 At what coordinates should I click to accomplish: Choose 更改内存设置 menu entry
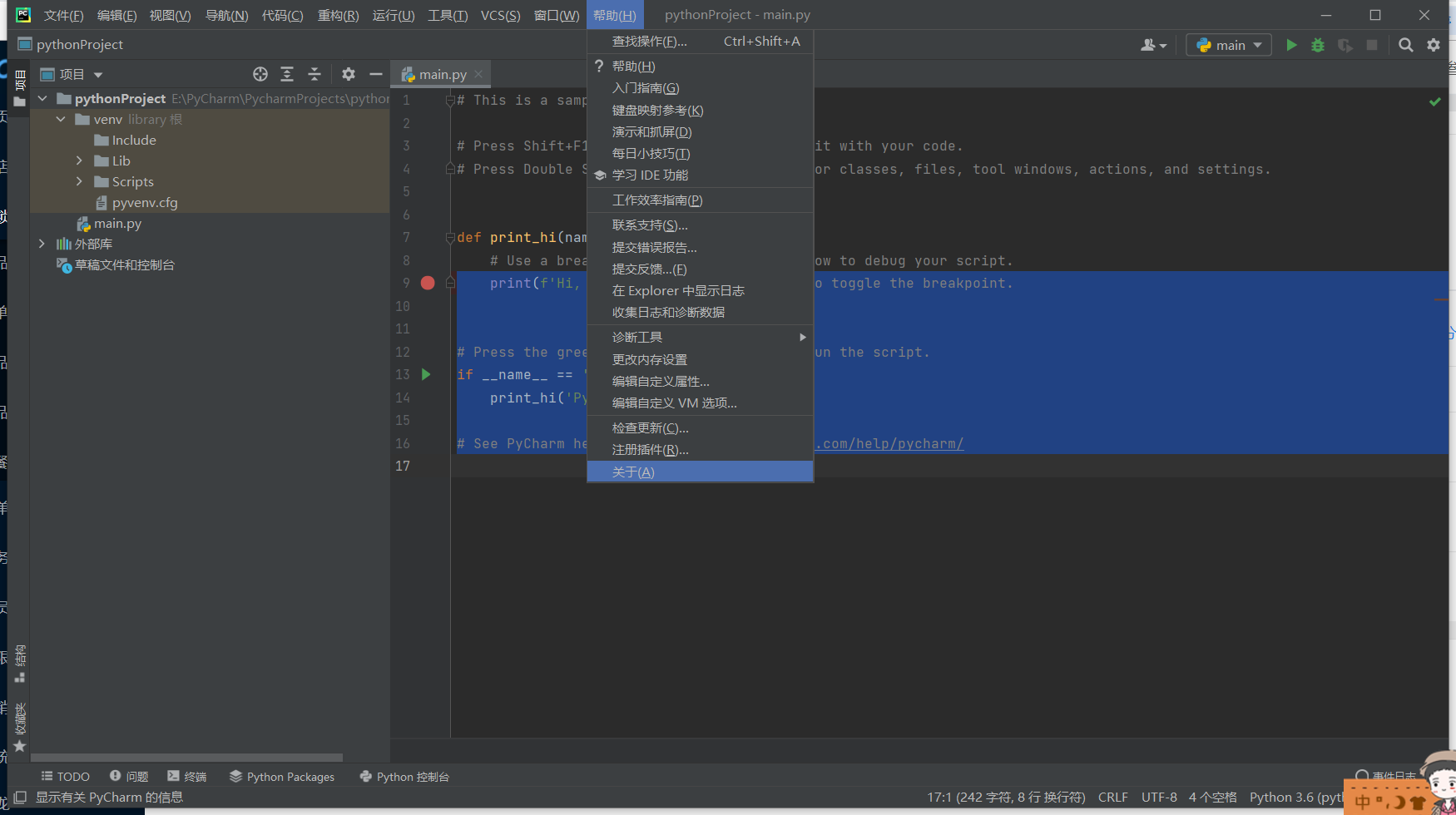[700, 359]
